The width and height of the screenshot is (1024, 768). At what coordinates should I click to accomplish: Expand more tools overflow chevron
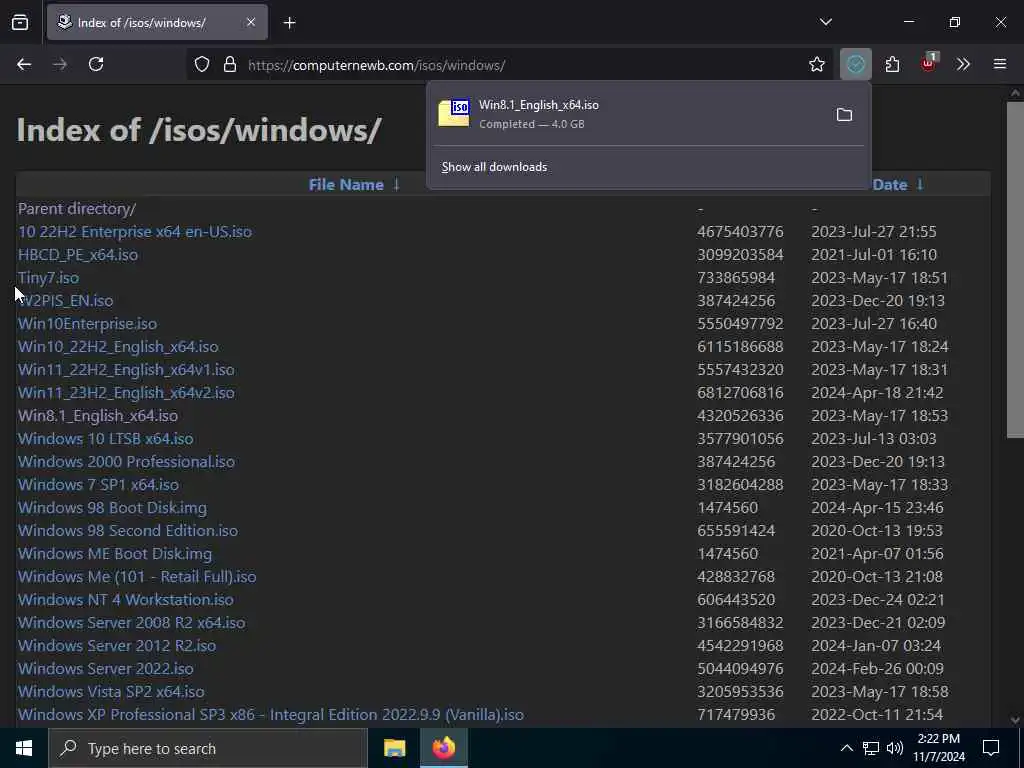click(963, 64)
